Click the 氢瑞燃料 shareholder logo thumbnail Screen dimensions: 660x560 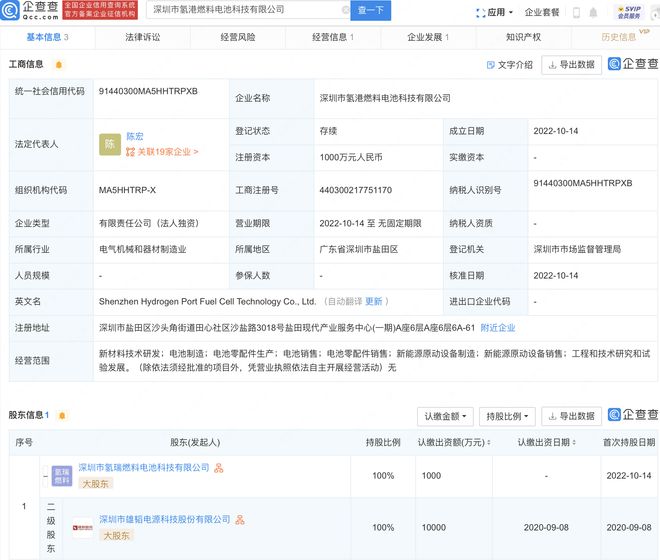(x=62, y=476)
